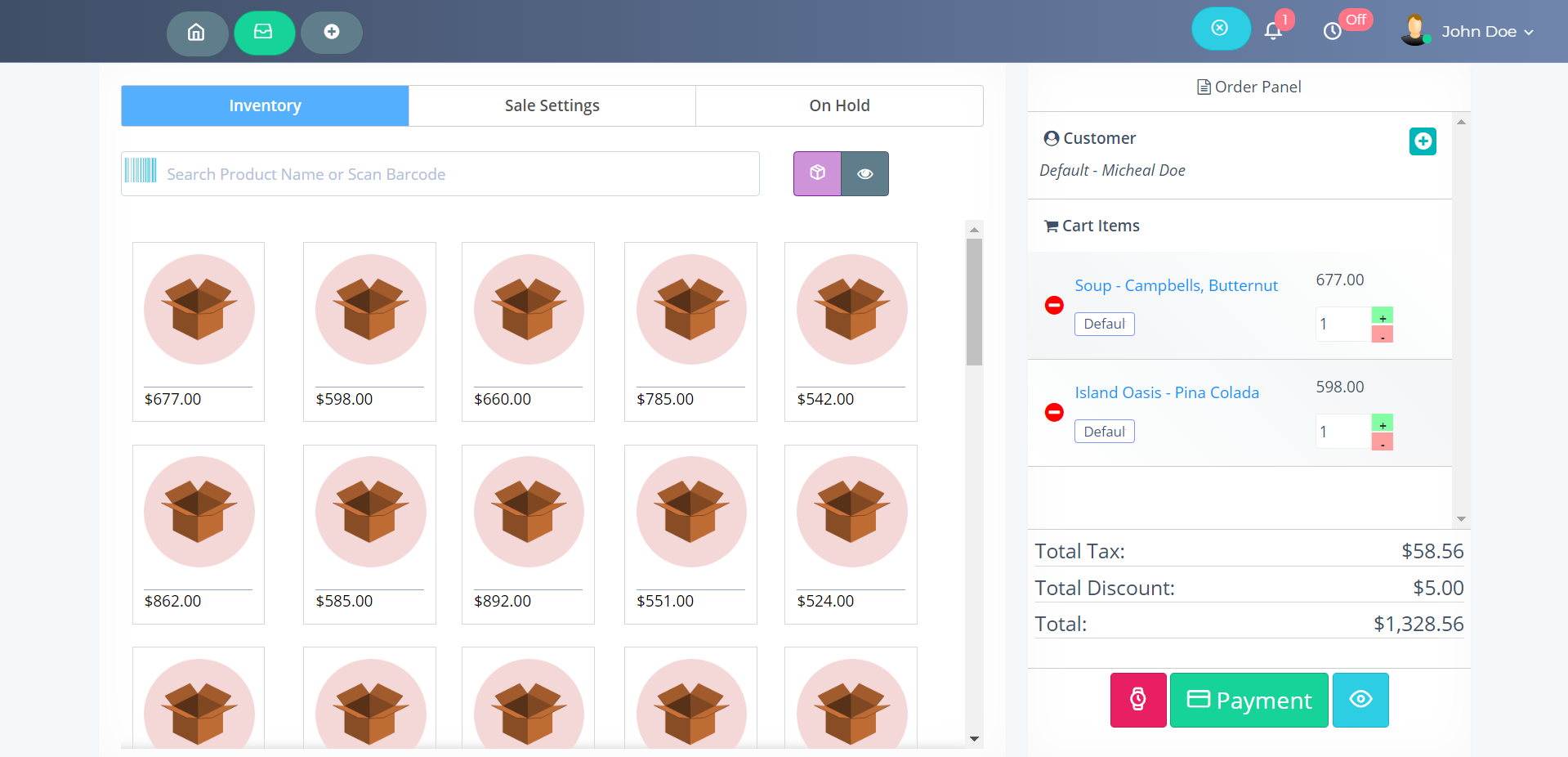Add a new customer with plus icon

[x=1423, y=141]
